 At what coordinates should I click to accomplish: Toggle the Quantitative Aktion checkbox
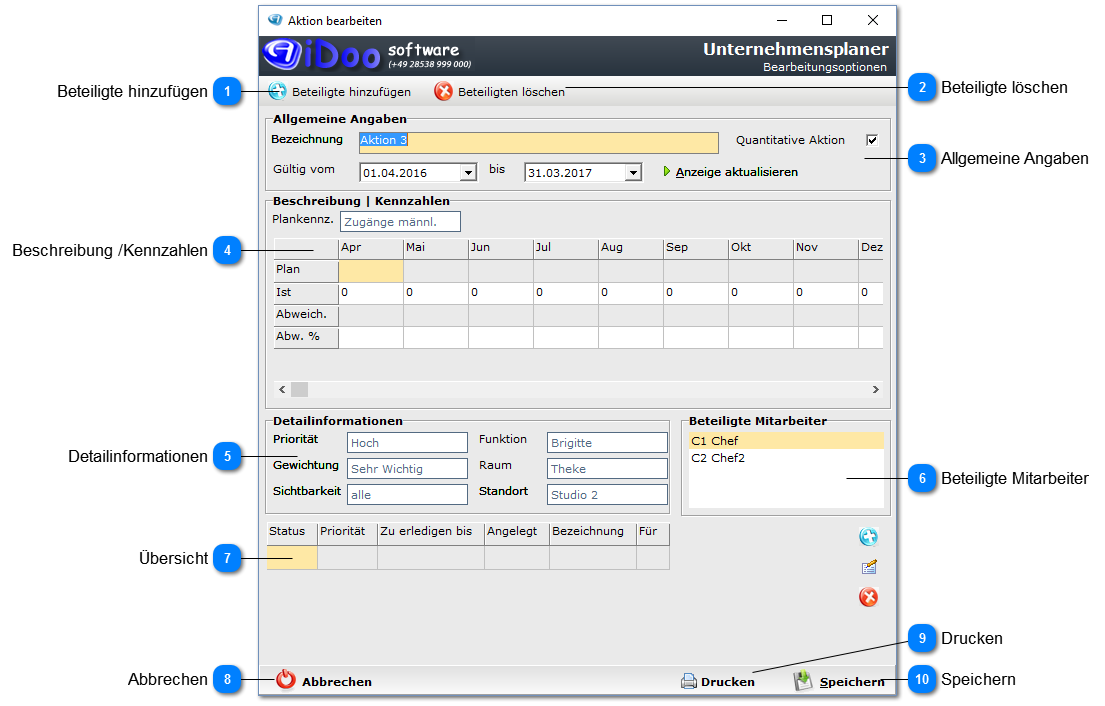[x=872, y=140]
